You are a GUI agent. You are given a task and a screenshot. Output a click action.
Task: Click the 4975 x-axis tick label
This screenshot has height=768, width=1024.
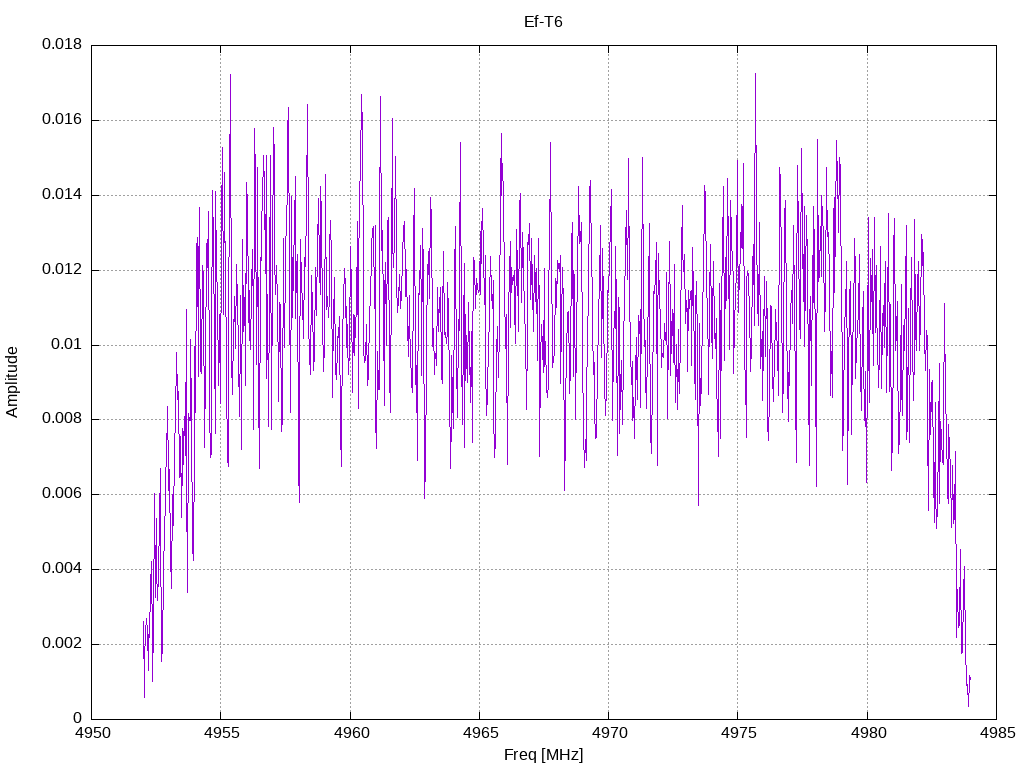pyautogui.click(x=739, y=733)
